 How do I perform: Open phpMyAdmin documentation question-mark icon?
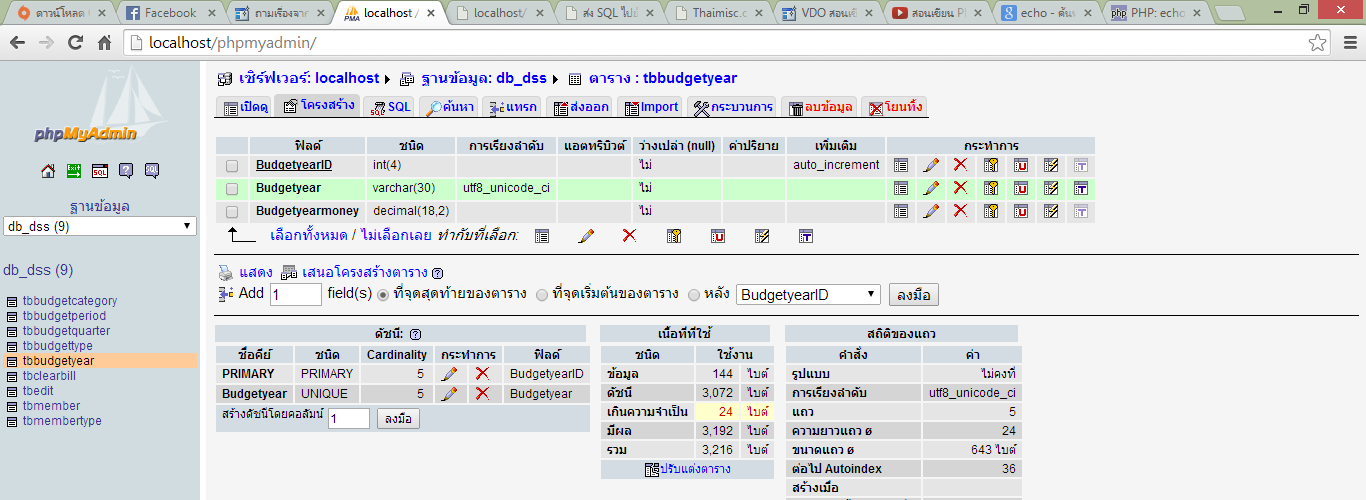coord(126,171)
